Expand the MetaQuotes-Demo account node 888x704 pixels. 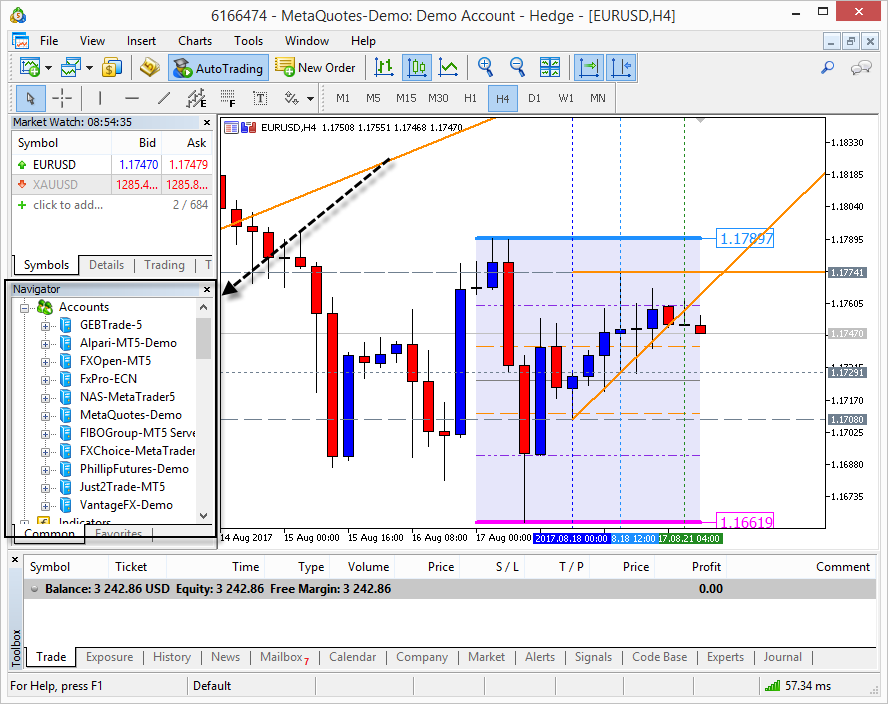point(45,415)
